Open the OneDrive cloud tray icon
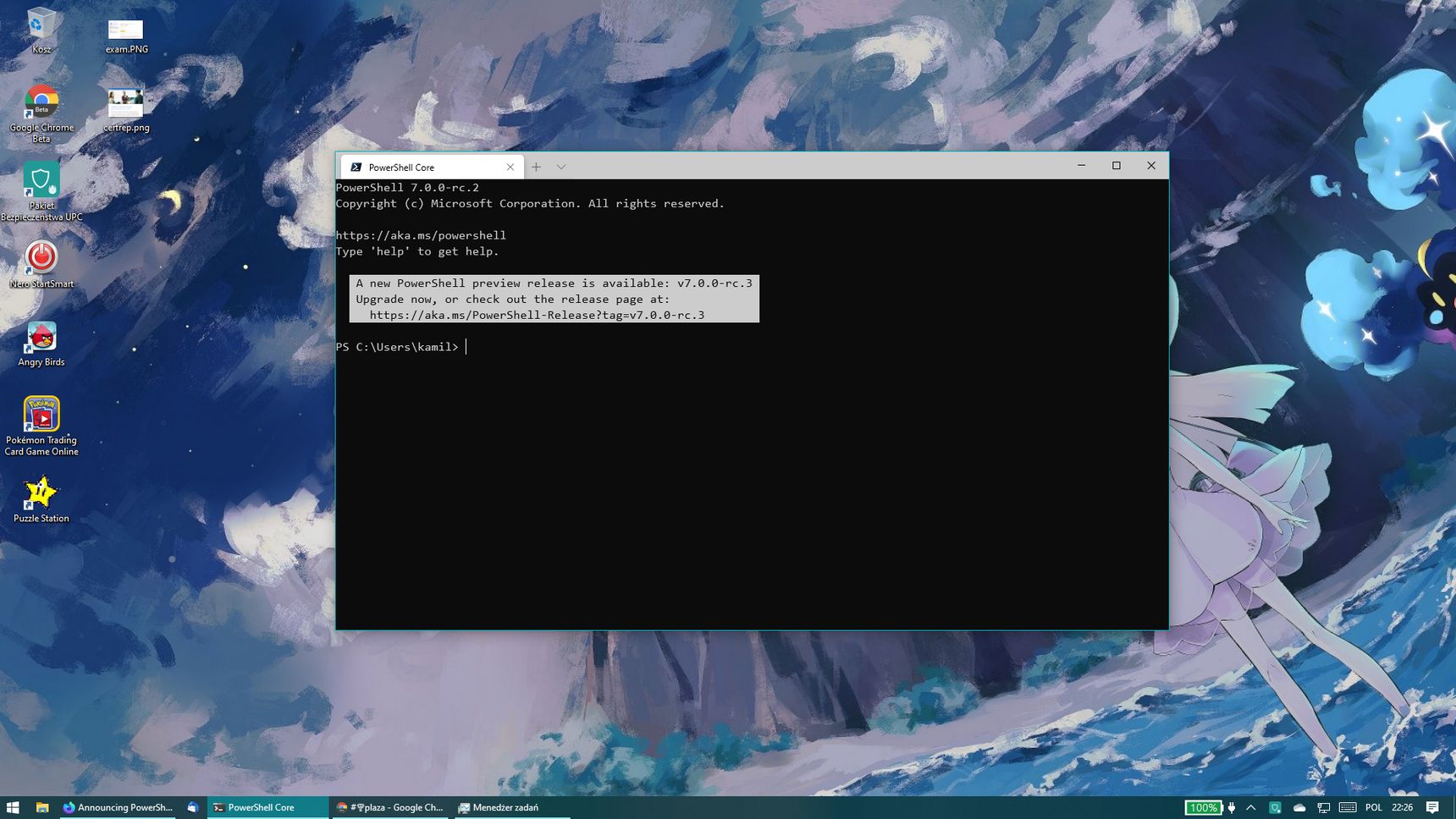Screen dimensions: 1456x819 pyautogui.click(x=1299, y=807)
